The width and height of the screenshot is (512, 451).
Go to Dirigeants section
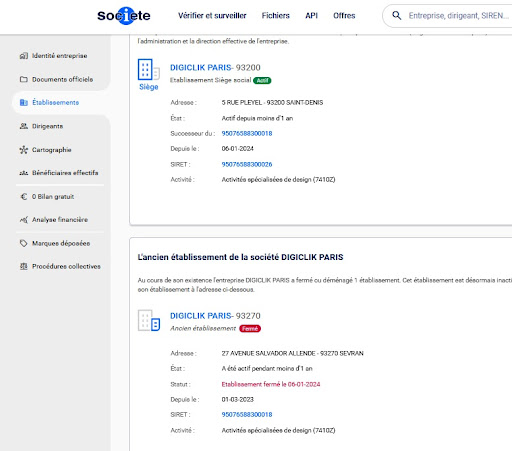pyautogui.click(x=47, y=126)
